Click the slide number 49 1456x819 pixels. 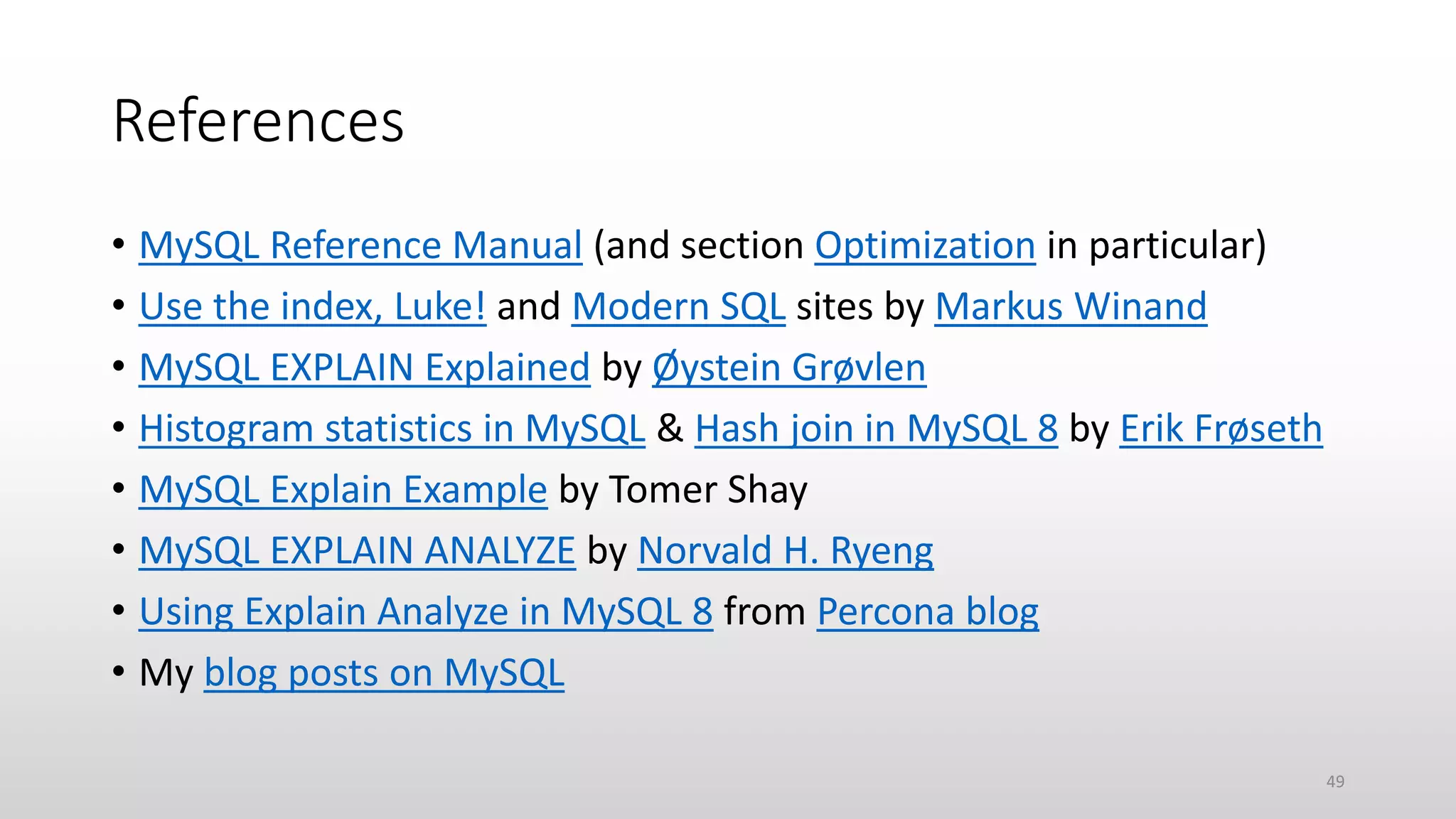[1335, 781]
